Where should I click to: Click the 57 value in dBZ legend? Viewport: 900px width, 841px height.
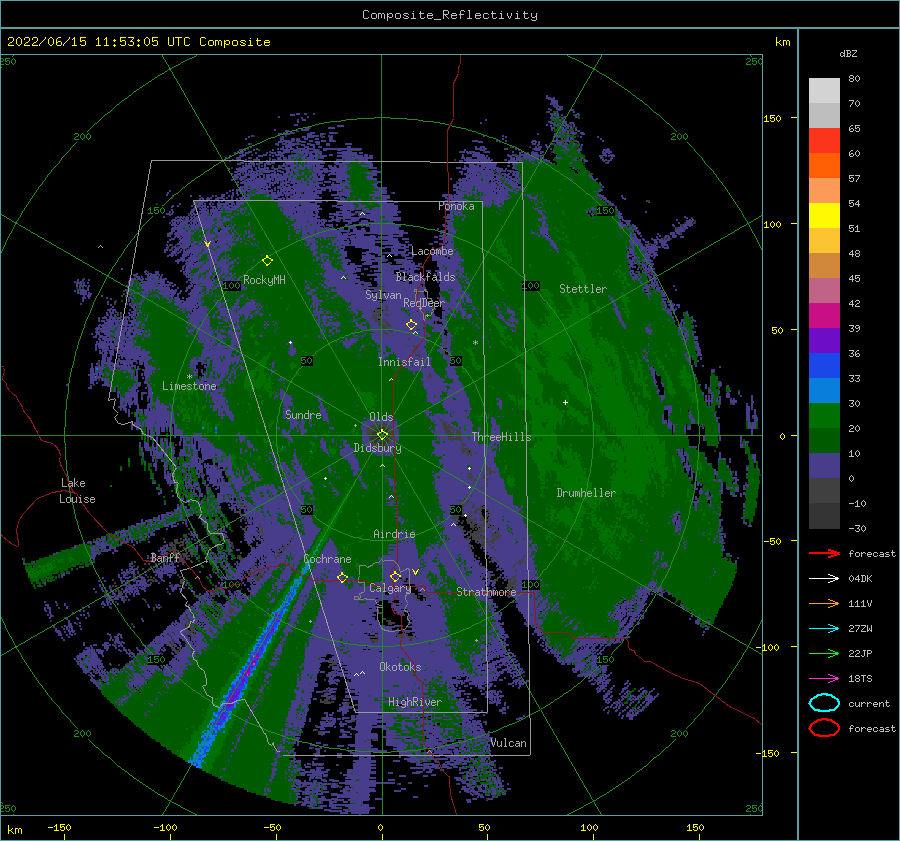click(854, 179)
